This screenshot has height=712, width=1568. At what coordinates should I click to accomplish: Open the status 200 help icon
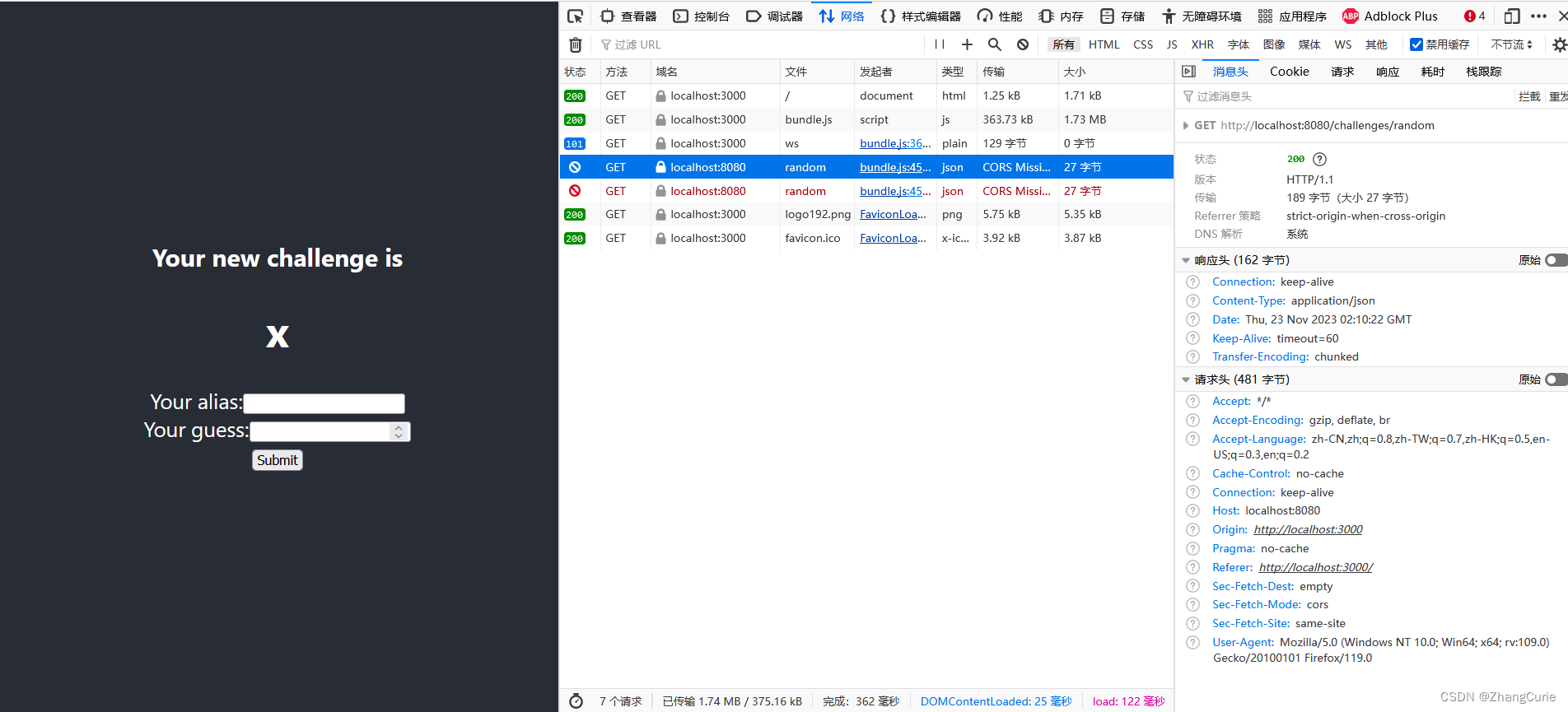1319,159
